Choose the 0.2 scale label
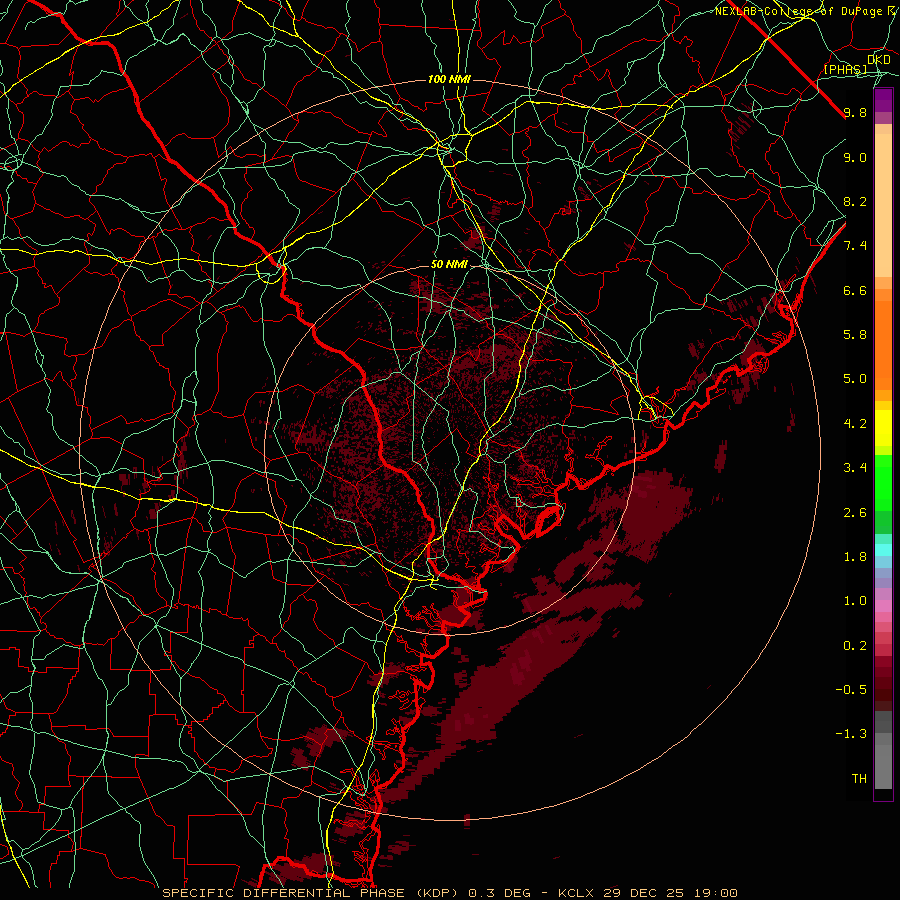The height and width of the screenshot is (900, 900). coord(855,646)
